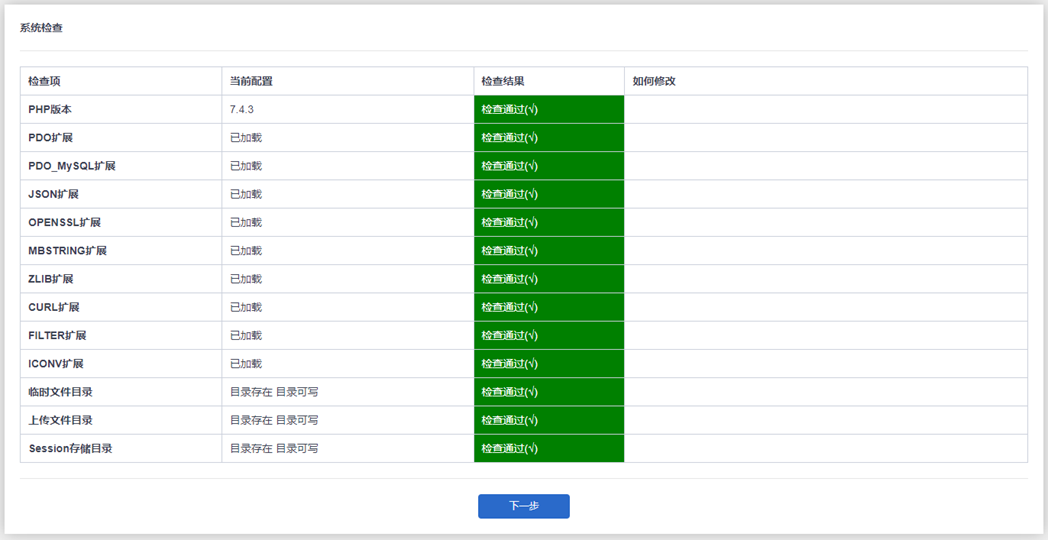Screen dimensions: 1048x540
Task: Click the green 检查通过 cell for OPENSSL扩展
Action: pyautogui.click(x=548, y=222)
